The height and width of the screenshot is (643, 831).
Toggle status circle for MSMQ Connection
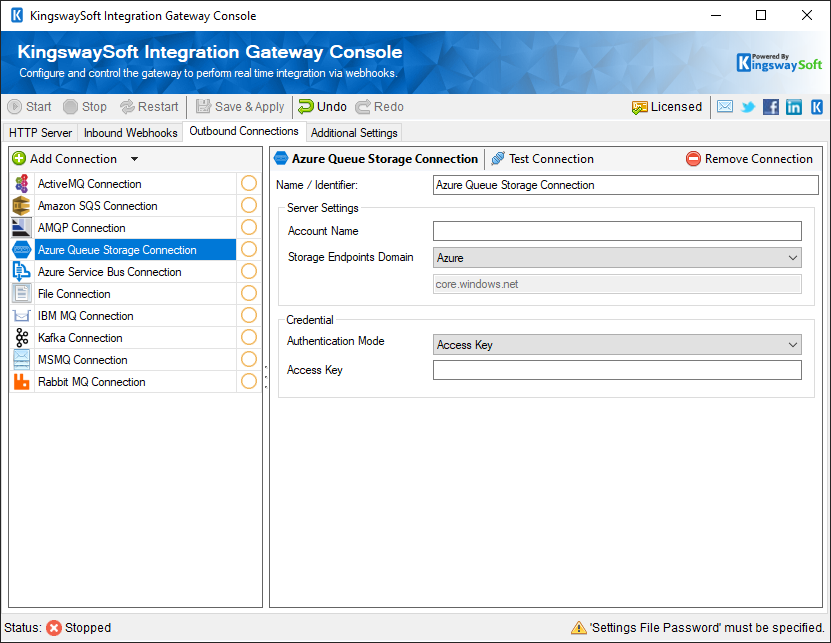249,359
